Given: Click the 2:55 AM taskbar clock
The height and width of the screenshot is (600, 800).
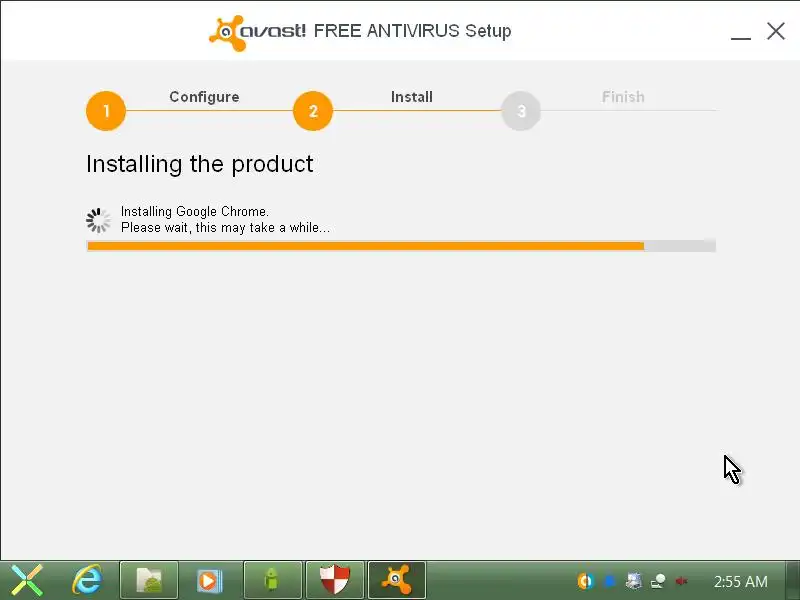Looking at the screenshot, I should point(740,582).
